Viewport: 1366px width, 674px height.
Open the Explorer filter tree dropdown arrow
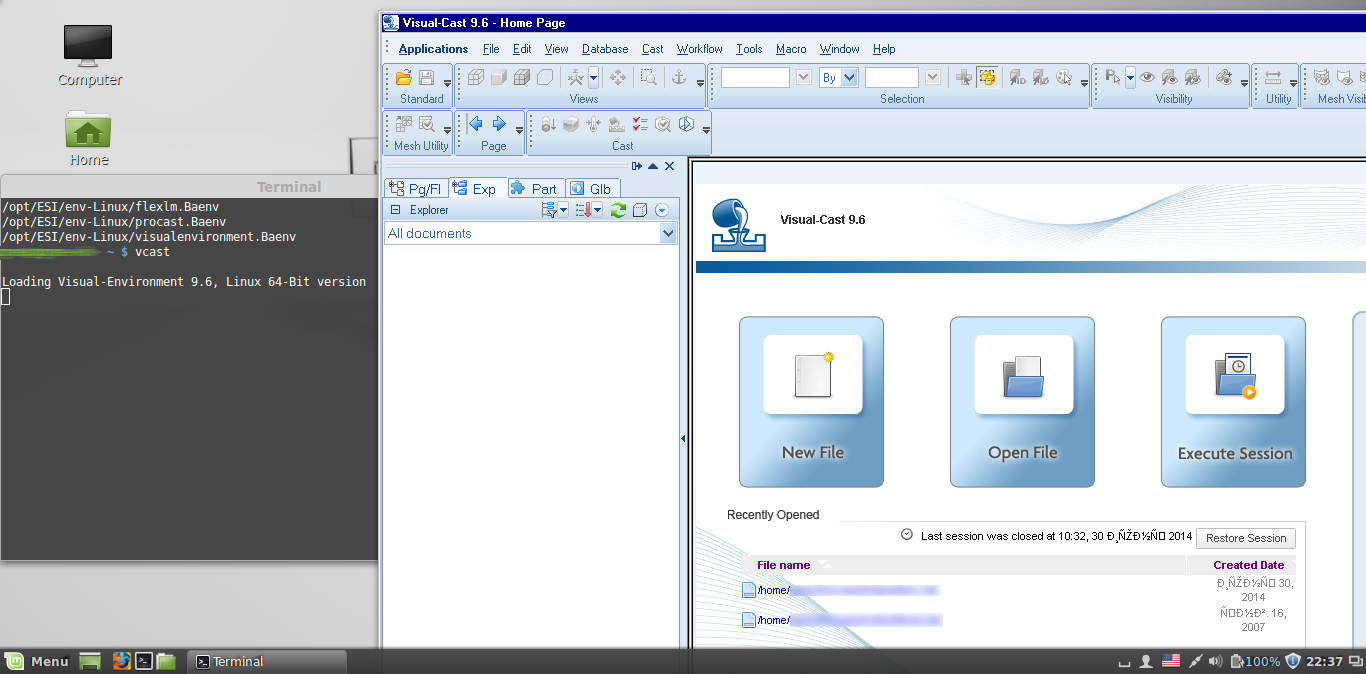pyautogui.click(x=563, y=210)
